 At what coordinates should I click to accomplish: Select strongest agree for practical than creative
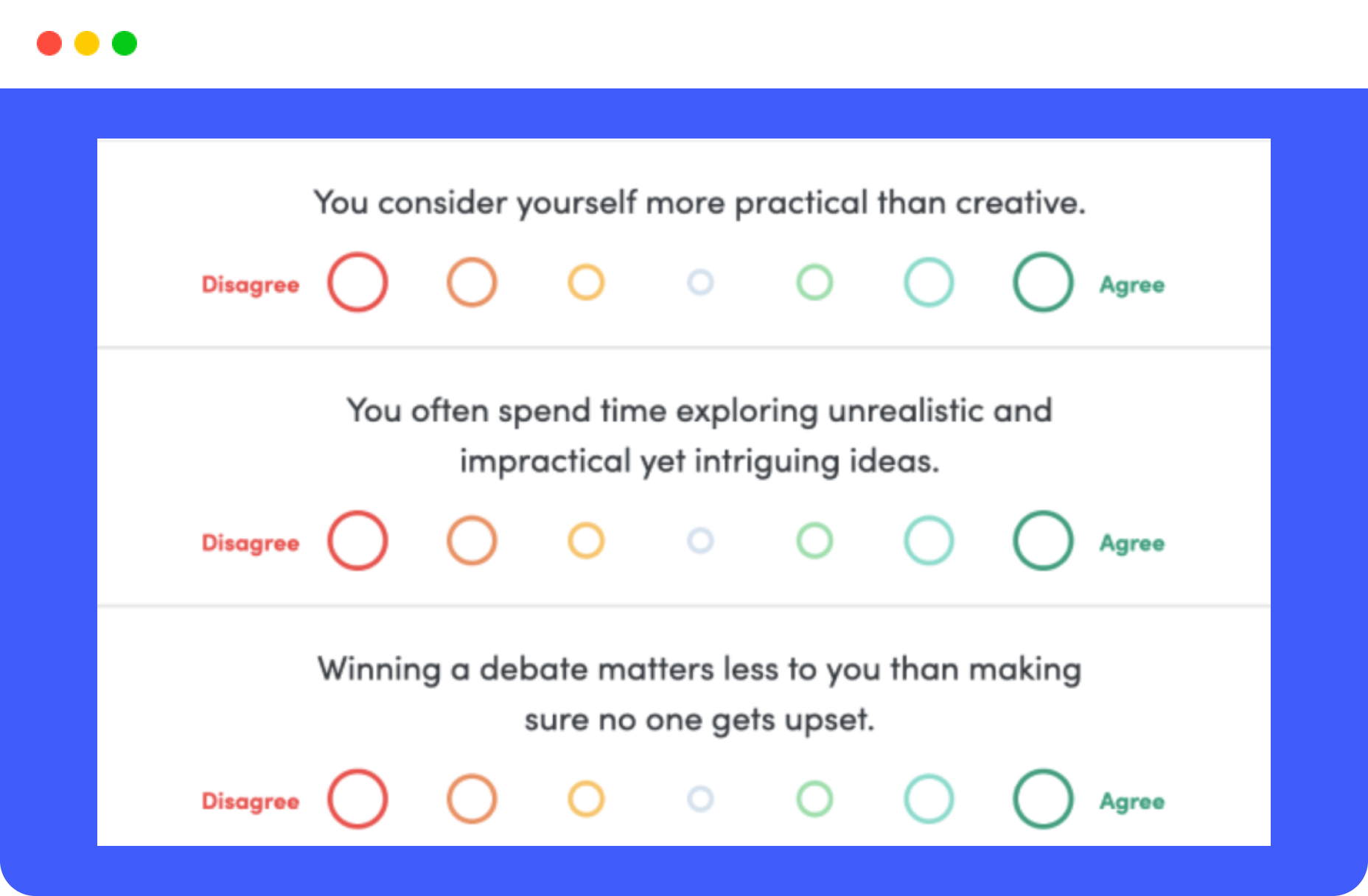pyautogui.click(x=1043, y=282)
